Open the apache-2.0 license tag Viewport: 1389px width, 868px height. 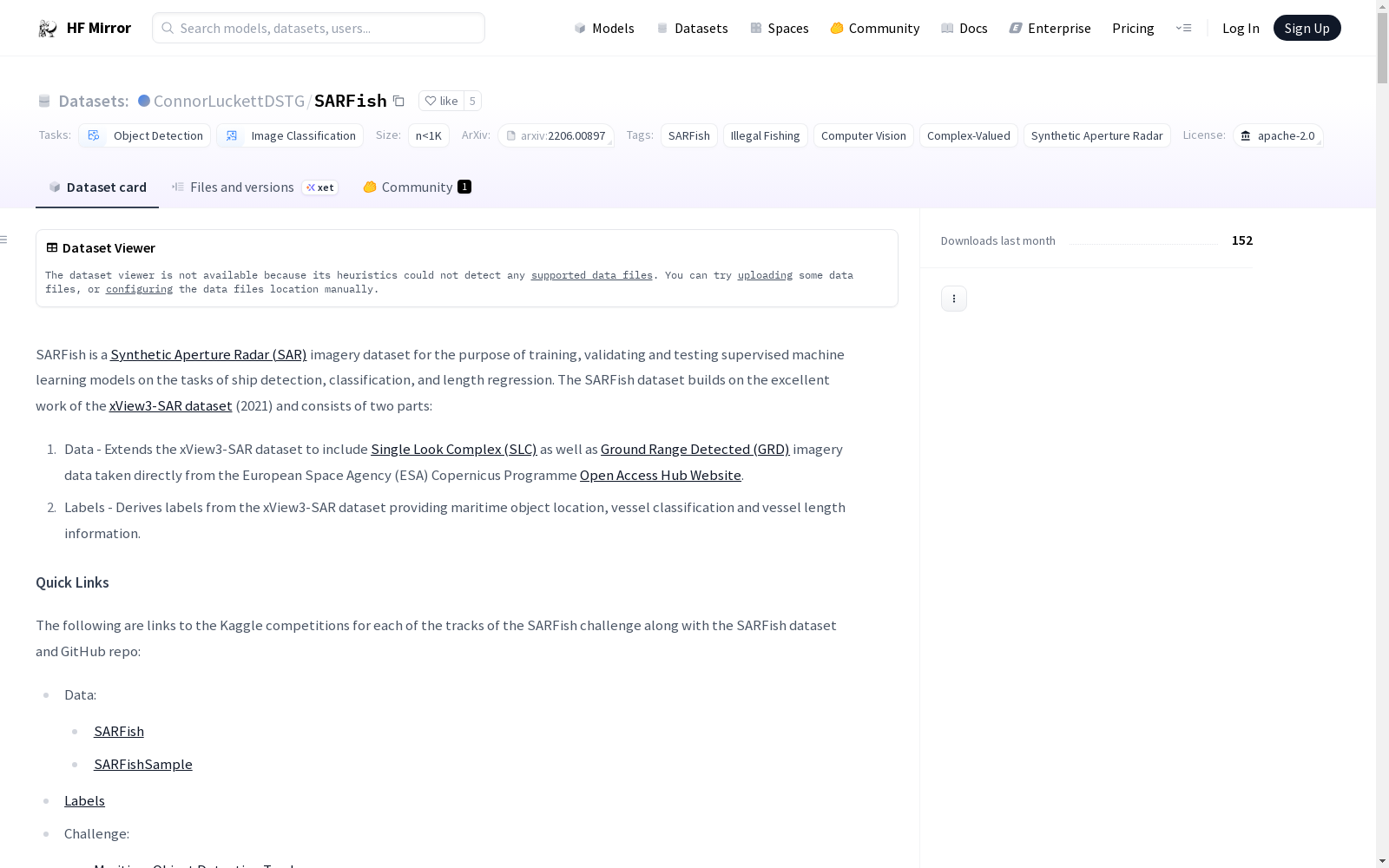tap(1278, 135)
